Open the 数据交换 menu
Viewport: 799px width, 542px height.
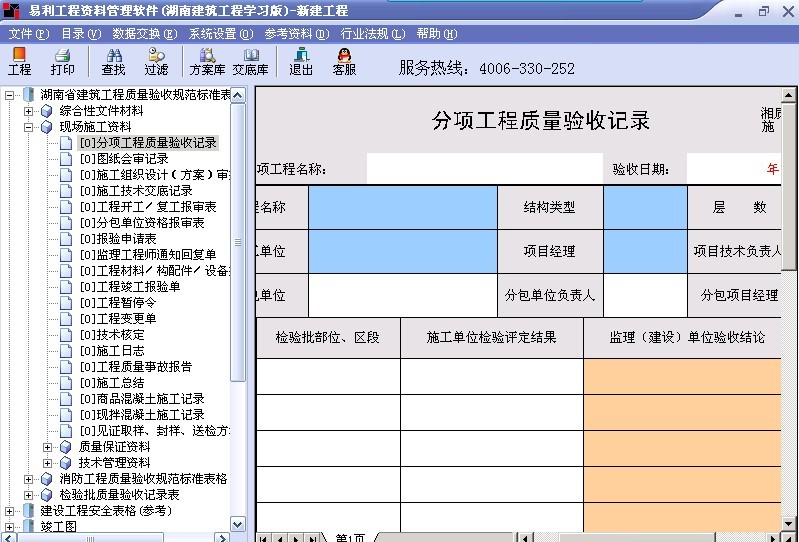[144, 34]
